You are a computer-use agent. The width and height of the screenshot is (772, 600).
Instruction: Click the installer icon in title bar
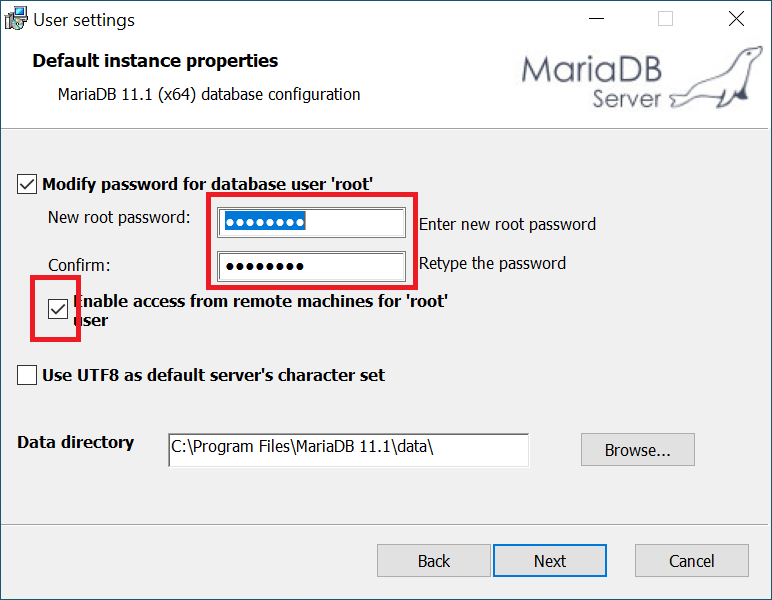16,19
